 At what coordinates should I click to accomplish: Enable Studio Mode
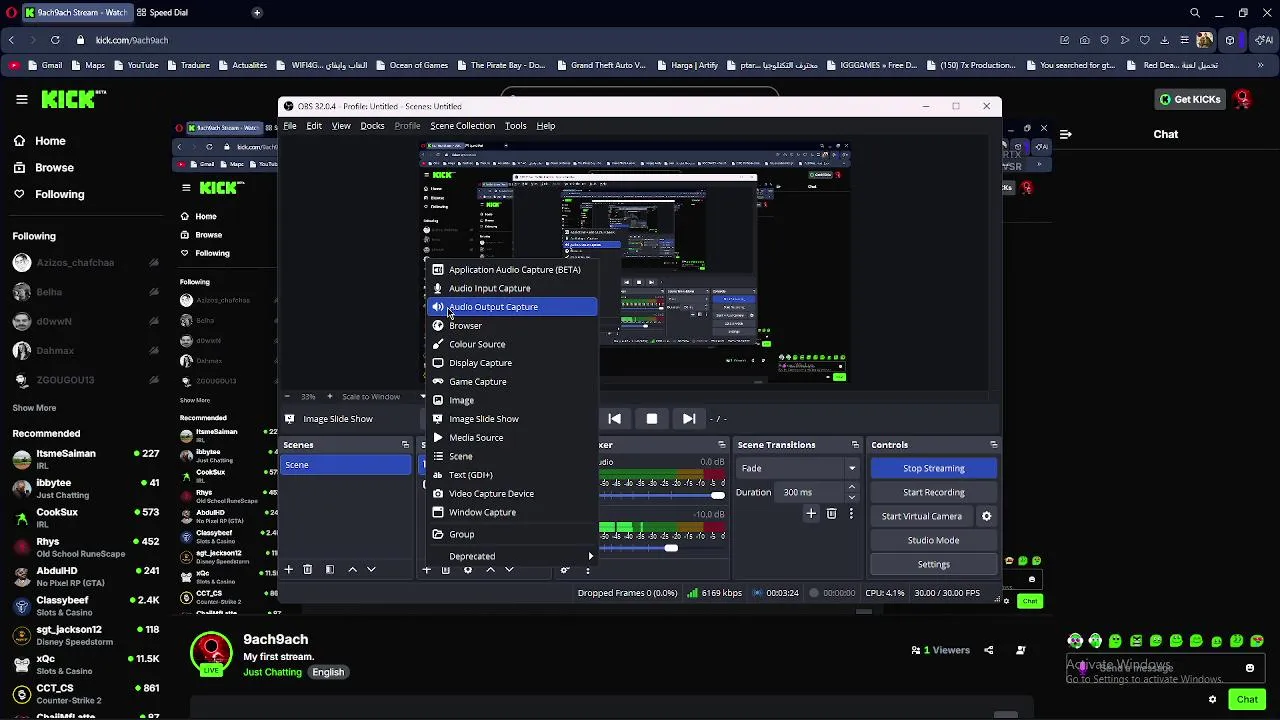tap(934, 540)
